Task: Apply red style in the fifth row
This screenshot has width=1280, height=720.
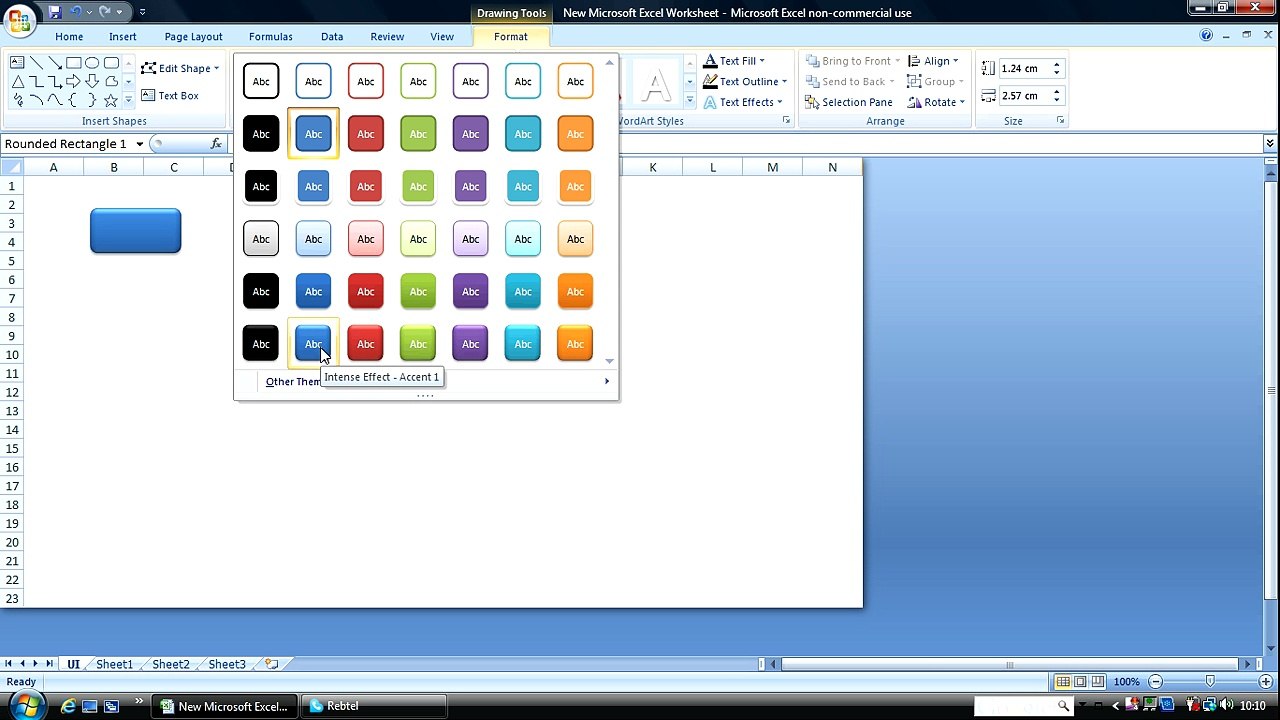Action: click(x=366, y=291)
